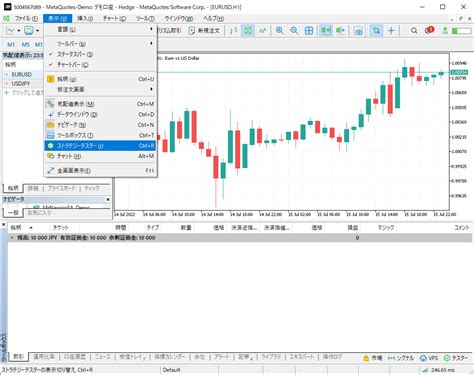This screenshot has height=375, width=474.
Task: Click the crosshair cursor tool
Action: (391, 31)
